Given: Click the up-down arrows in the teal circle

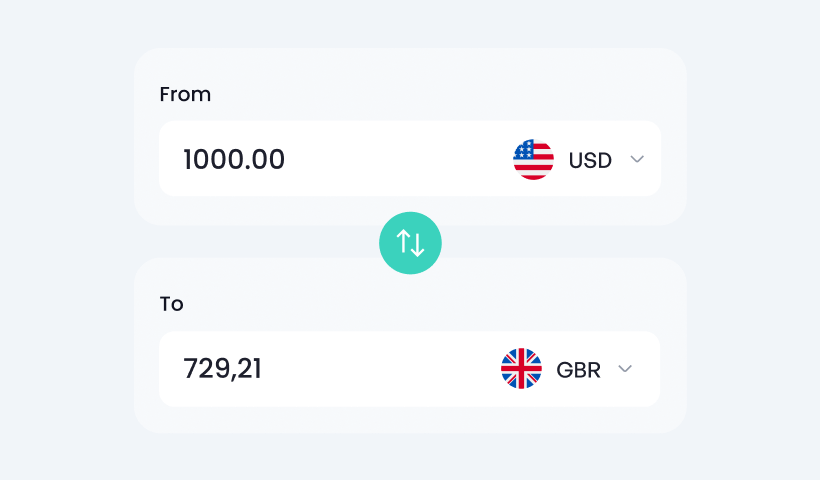Looking at the screenshot, I should pos(410,243).
